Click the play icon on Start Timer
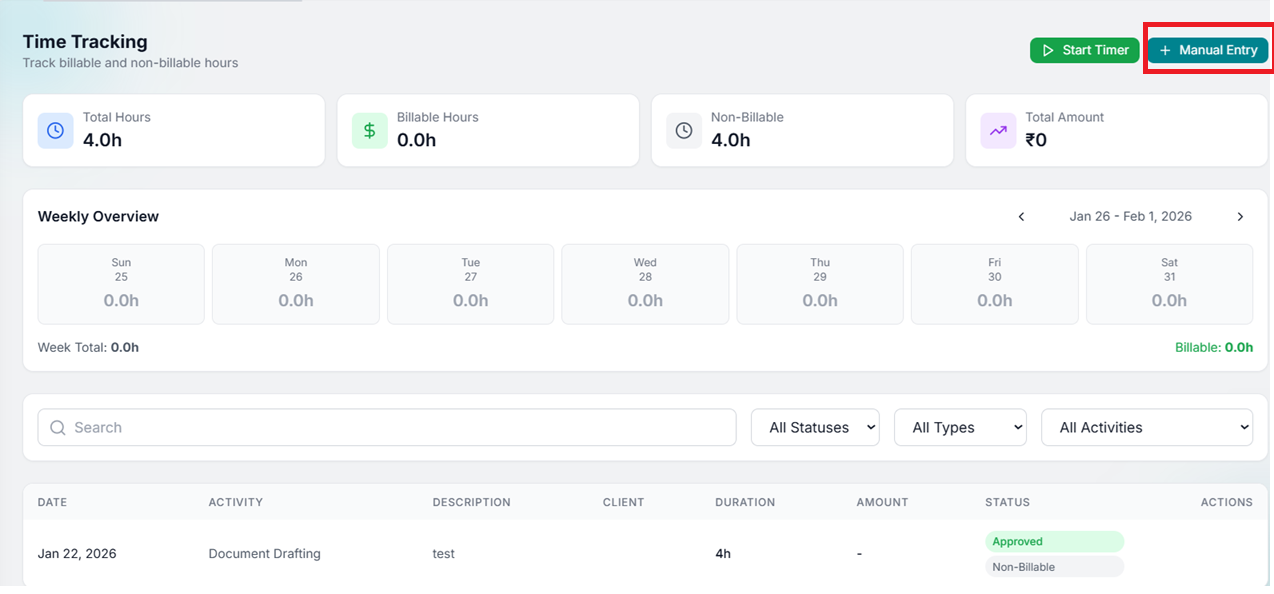The height and width of the screenshot is (594, 1274). coord(1048,50)
